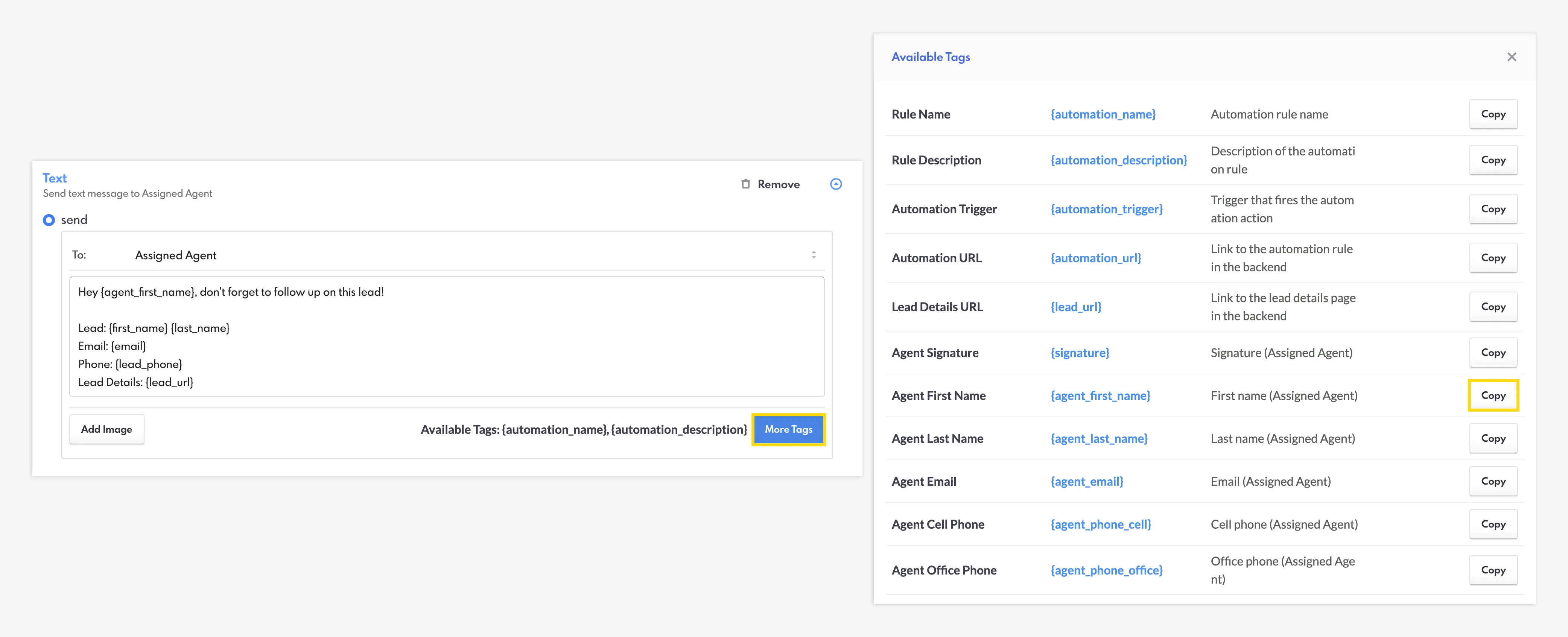The image size is (1568, 637).
Task: Click the {agent_phone_cell} tag
Action: (1101, 524)
